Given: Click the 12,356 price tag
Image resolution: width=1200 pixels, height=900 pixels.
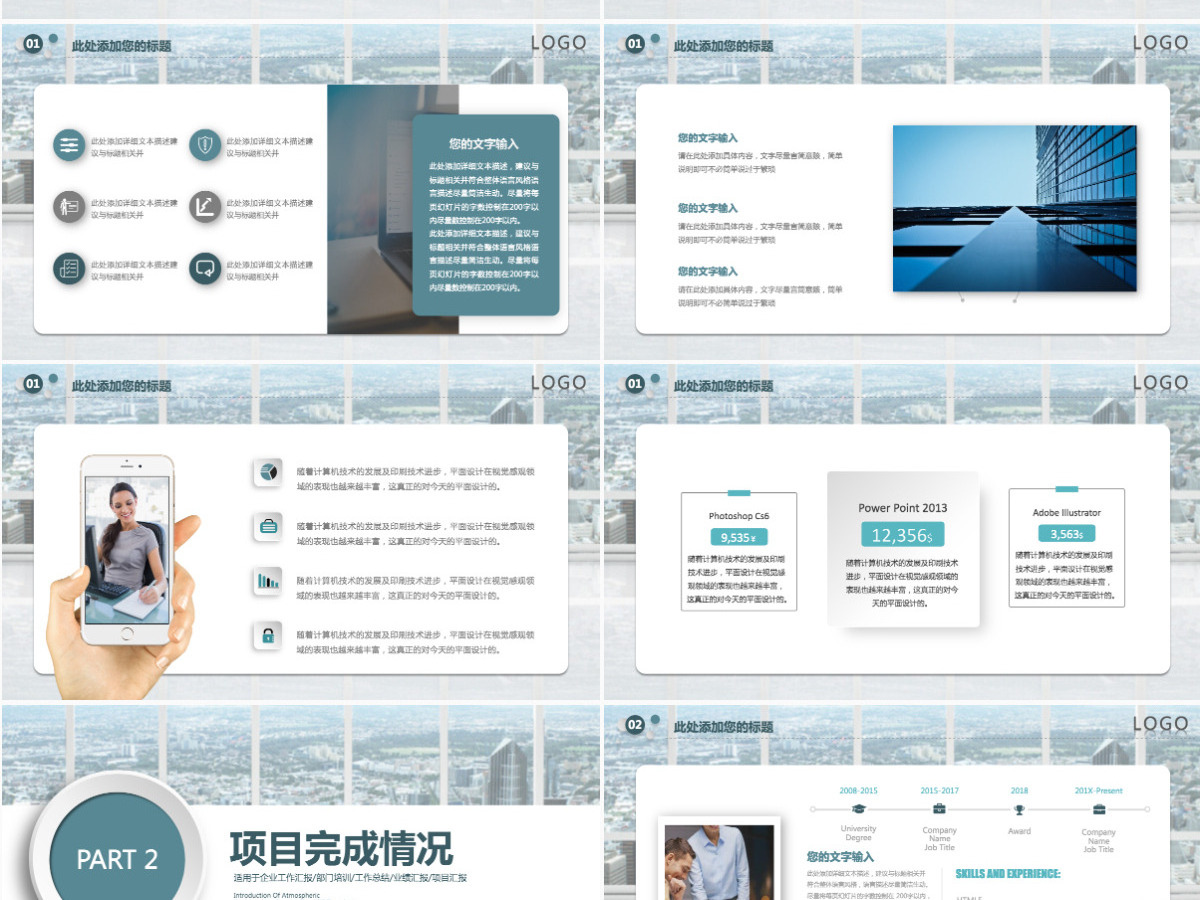Looking at the screenshot, I should (903, 535).
